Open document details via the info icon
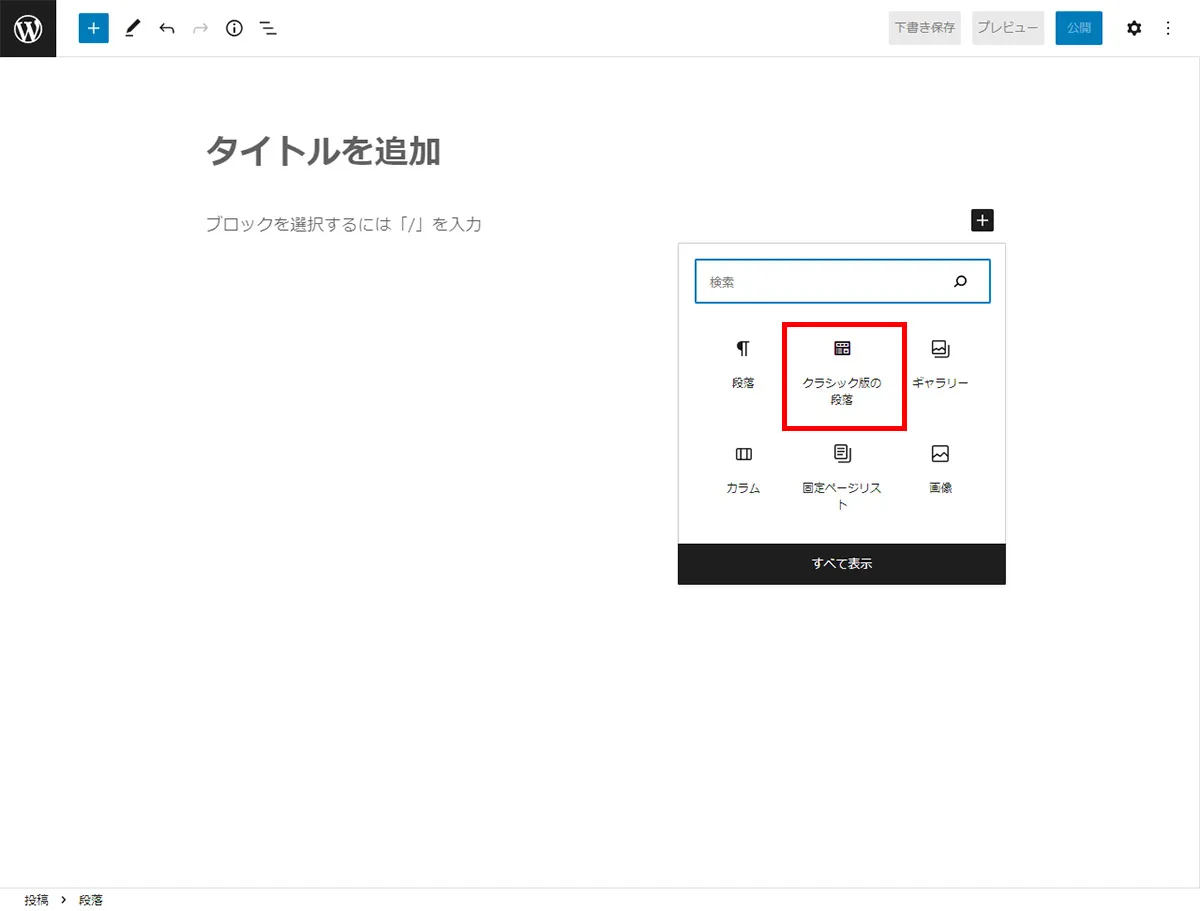1200x911 pixels. [234, 28]
